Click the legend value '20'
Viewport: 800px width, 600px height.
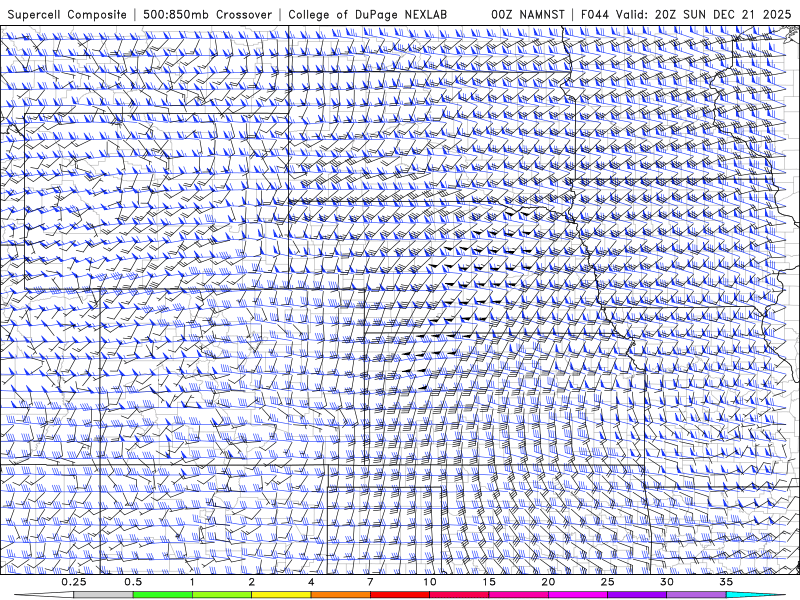coord(548,582)
